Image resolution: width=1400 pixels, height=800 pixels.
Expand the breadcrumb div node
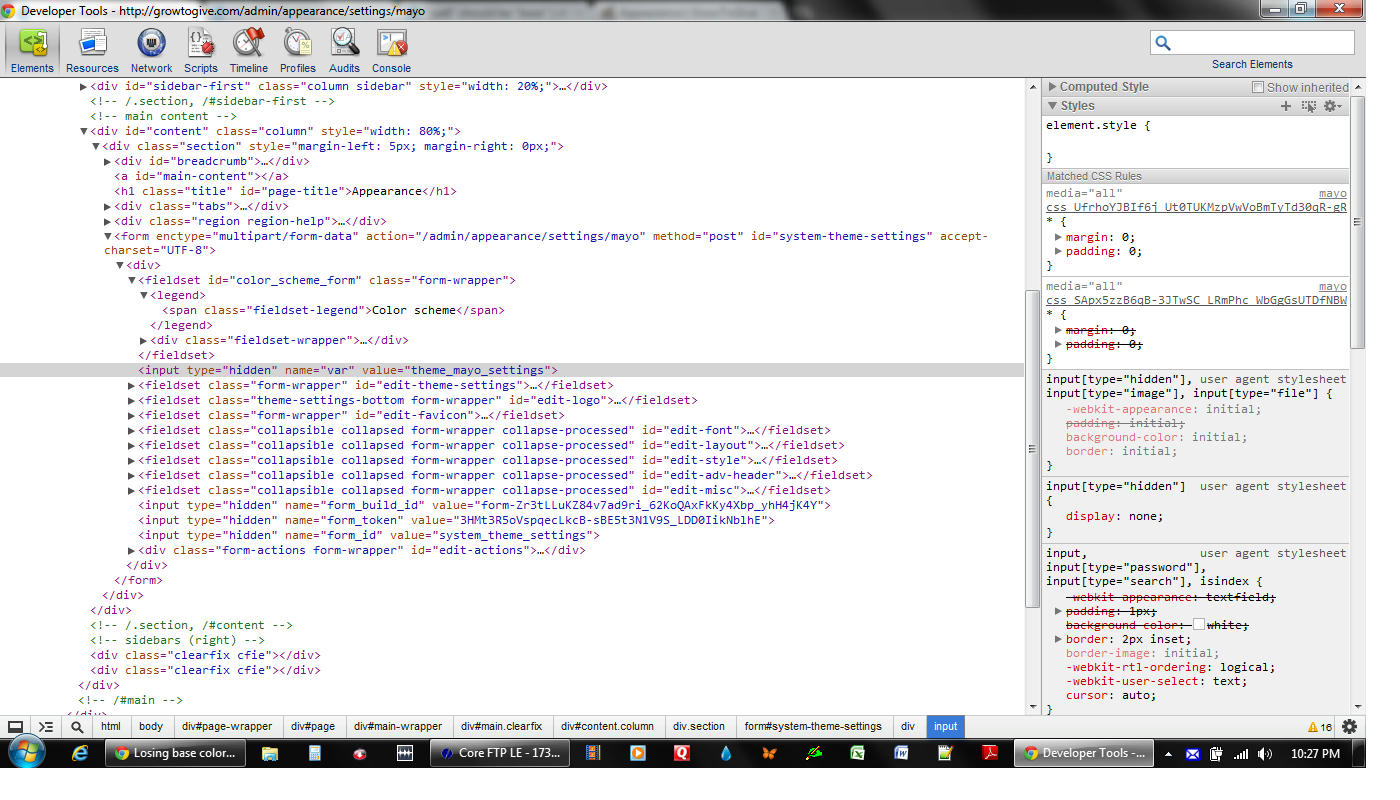[107, 161]
